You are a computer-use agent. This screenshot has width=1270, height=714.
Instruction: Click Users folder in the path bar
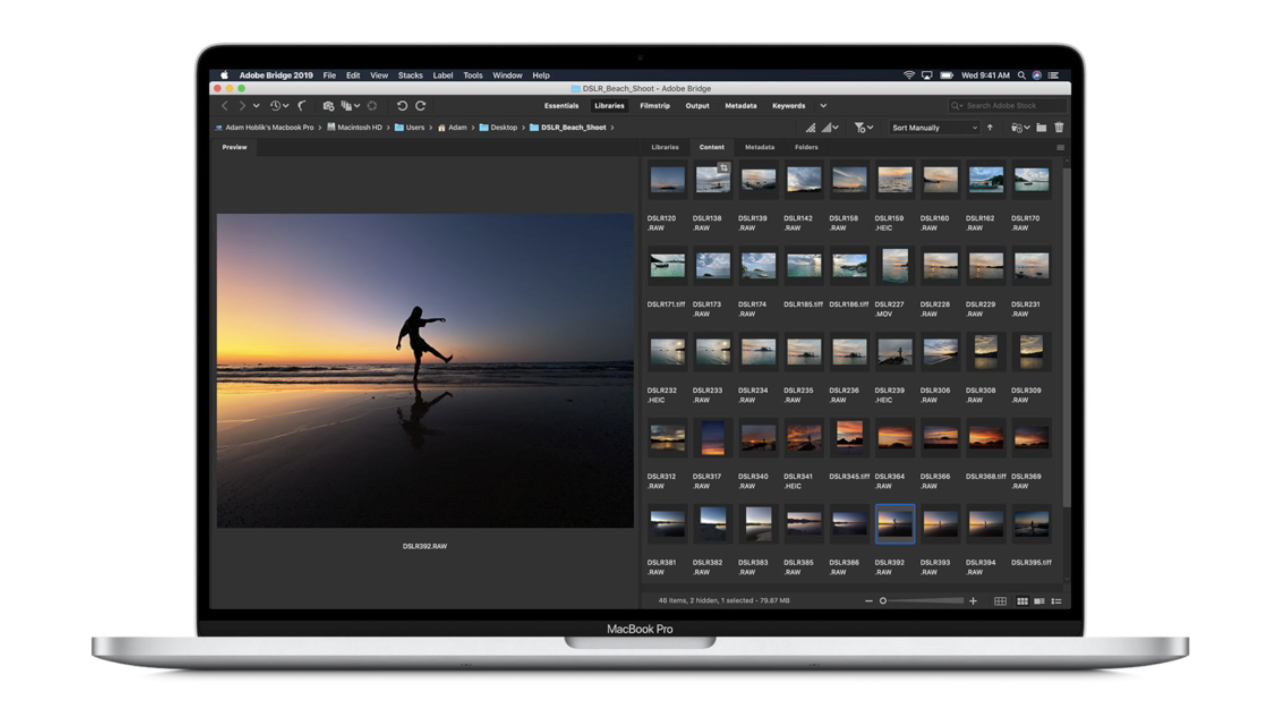(x=409, y=128)
